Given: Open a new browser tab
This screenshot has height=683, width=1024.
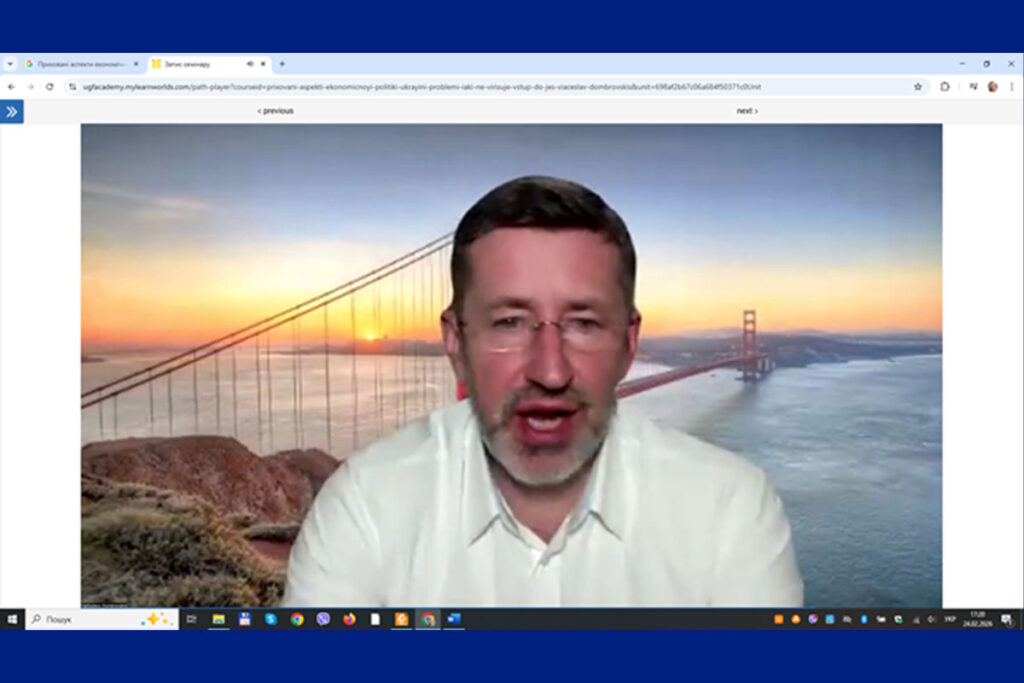Looking at the screenshot, I should point(282,64).
